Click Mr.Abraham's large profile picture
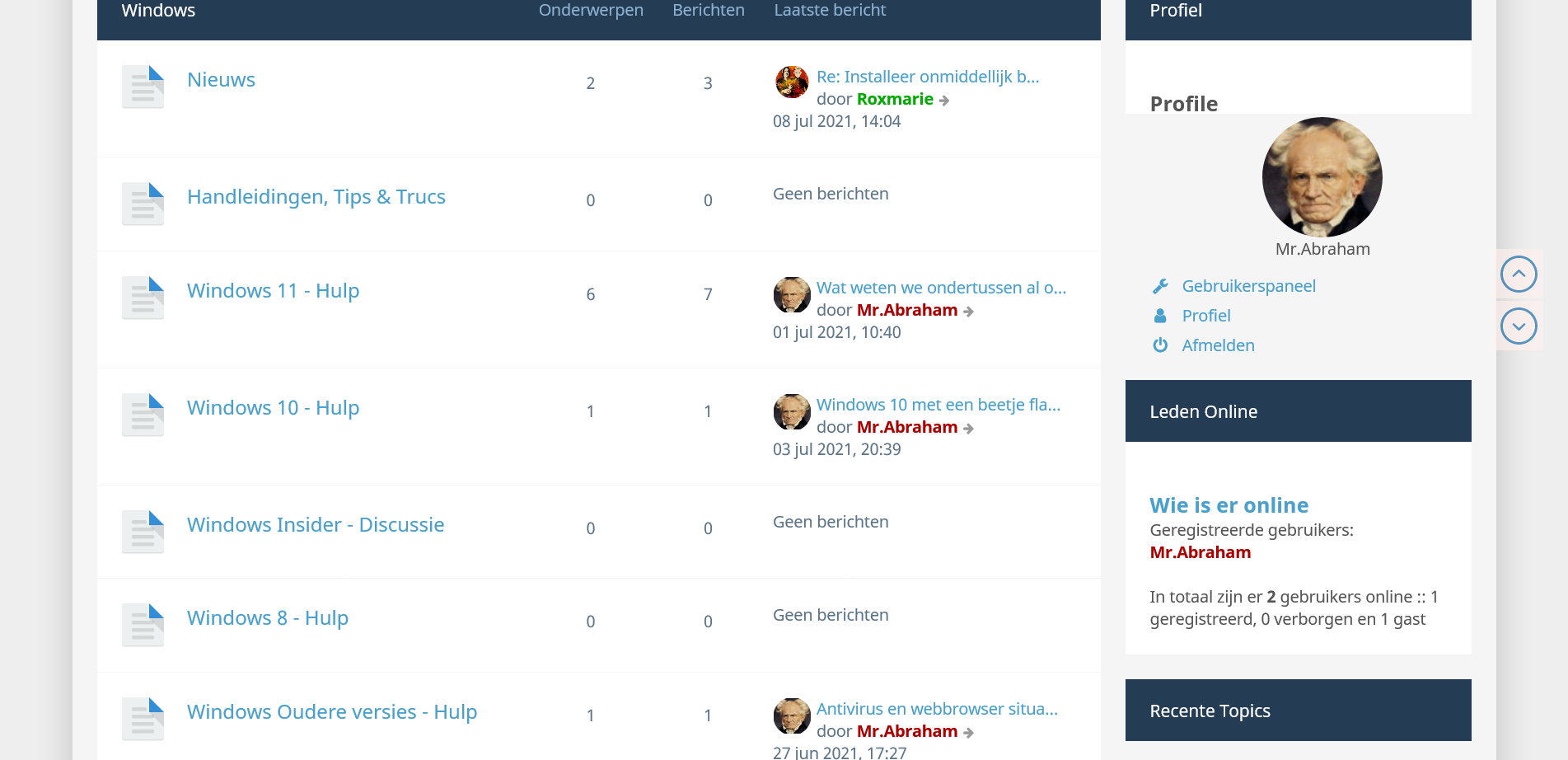This screenshot has height=760, width=1568. click(1322, 177)
